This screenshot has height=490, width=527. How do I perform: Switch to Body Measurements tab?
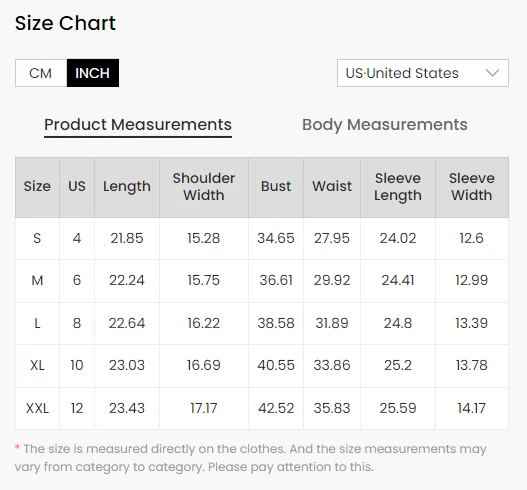pyautogui.click(x=385, y=125)
